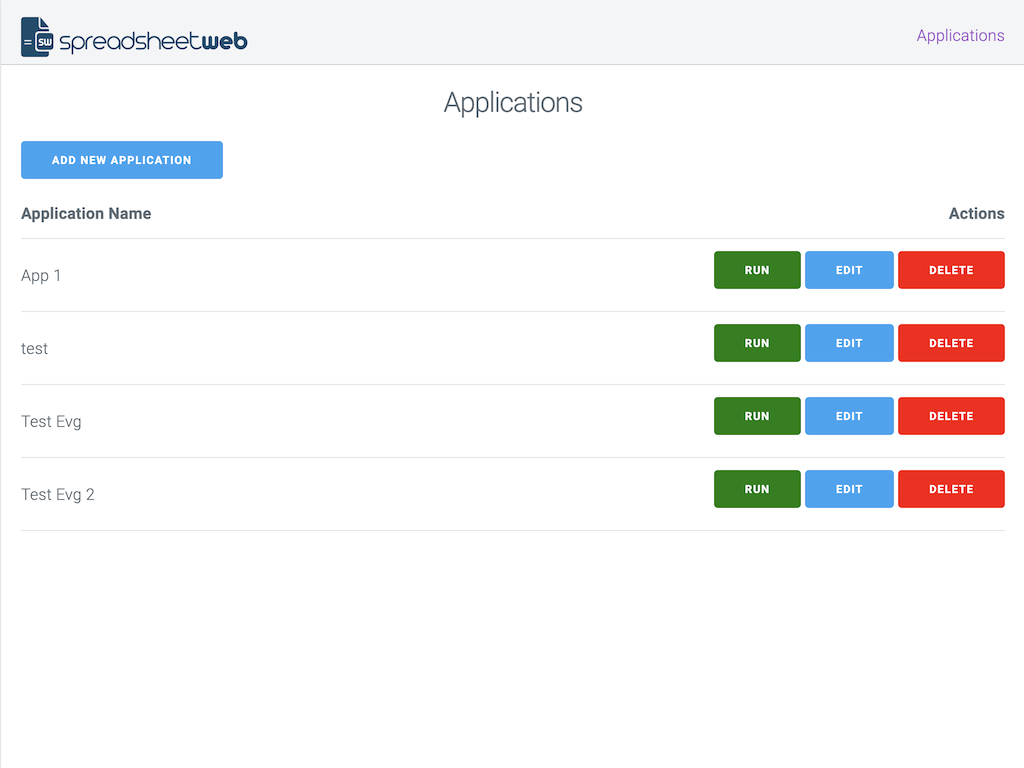Image resolution: width=1024 pixels, height=768 pixels.
Task: Run the test application
Action: tap(757, 343)
